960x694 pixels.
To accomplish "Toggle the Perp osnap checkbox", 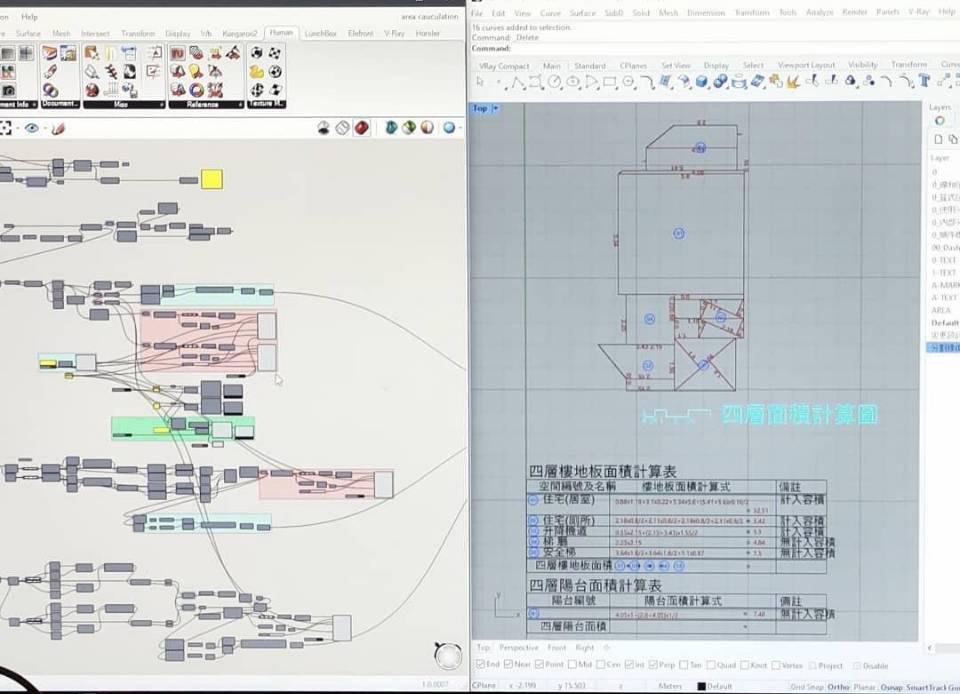I will click(653, 665).
